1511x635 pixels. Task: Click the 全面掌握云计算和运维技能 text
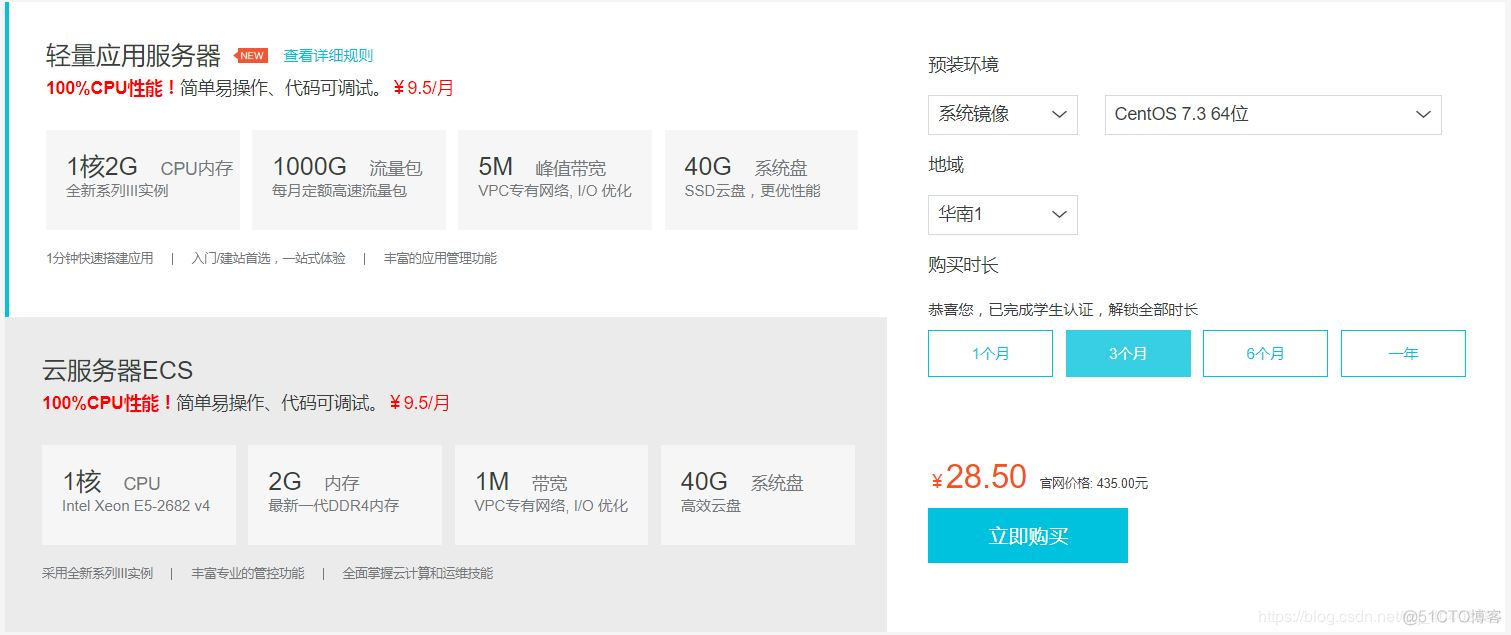tap(418, 573)
